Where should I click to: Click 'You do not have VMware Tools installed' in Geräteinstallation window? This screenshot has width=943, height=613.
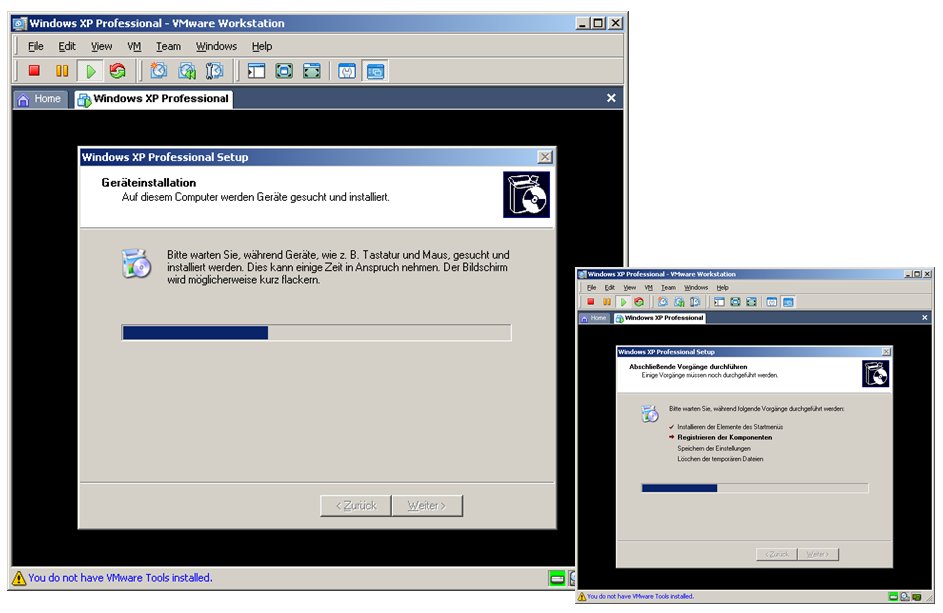click(120, 578)
